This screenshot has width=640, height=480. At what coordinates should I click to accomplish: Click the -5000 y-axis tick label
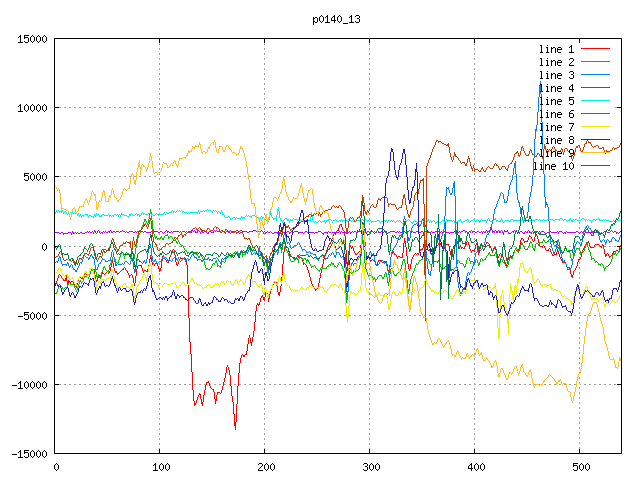coord(30,316)
